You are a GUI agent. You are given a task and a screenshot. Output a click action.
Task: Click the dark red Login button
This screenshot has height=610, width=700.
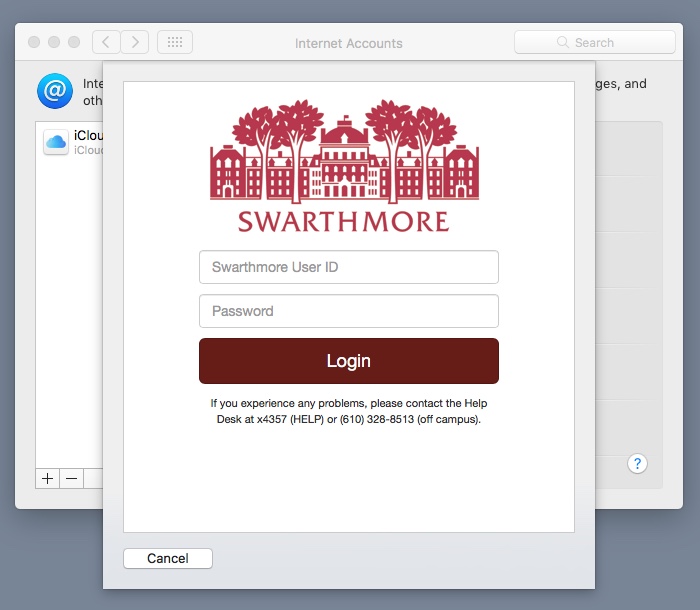[349, 361]
